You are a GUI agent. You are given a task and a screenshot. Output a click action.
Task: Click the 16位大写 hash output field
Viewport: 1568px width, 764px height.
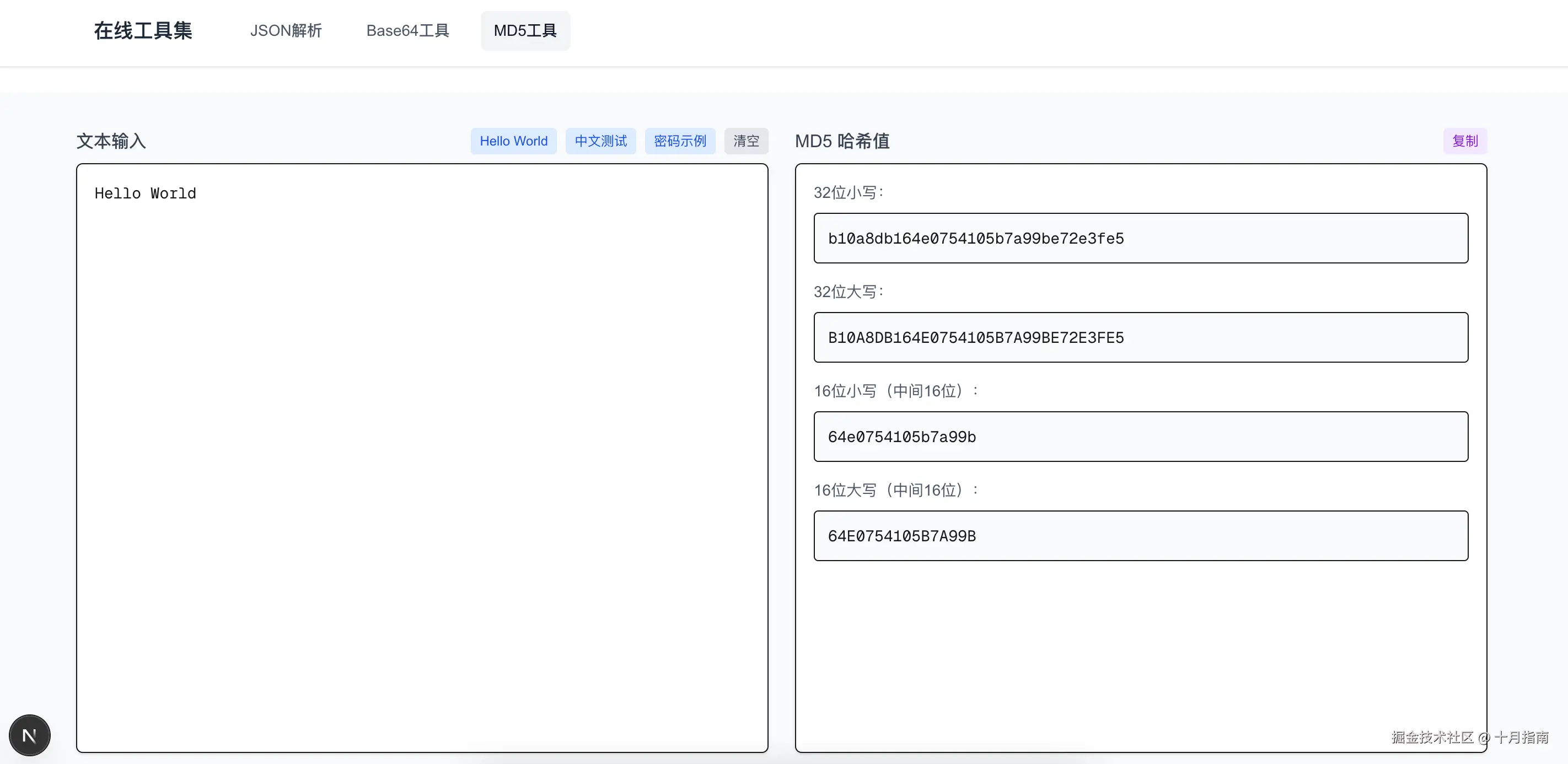[1140, 536]
